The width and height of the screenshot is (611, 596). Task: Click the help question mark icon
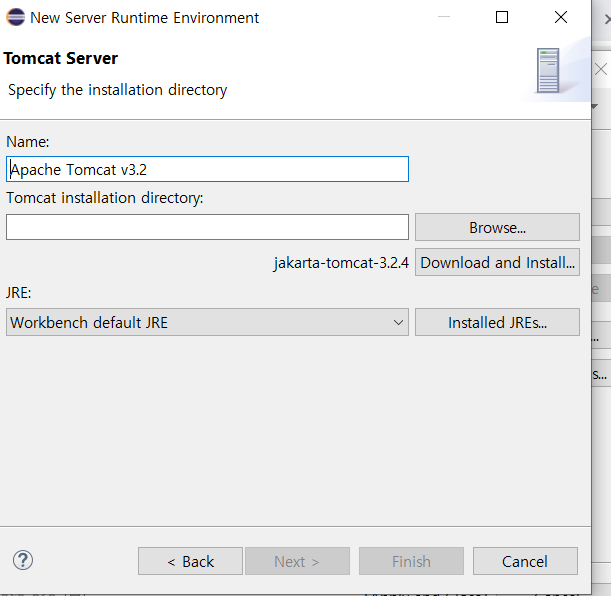coord(23,561)
